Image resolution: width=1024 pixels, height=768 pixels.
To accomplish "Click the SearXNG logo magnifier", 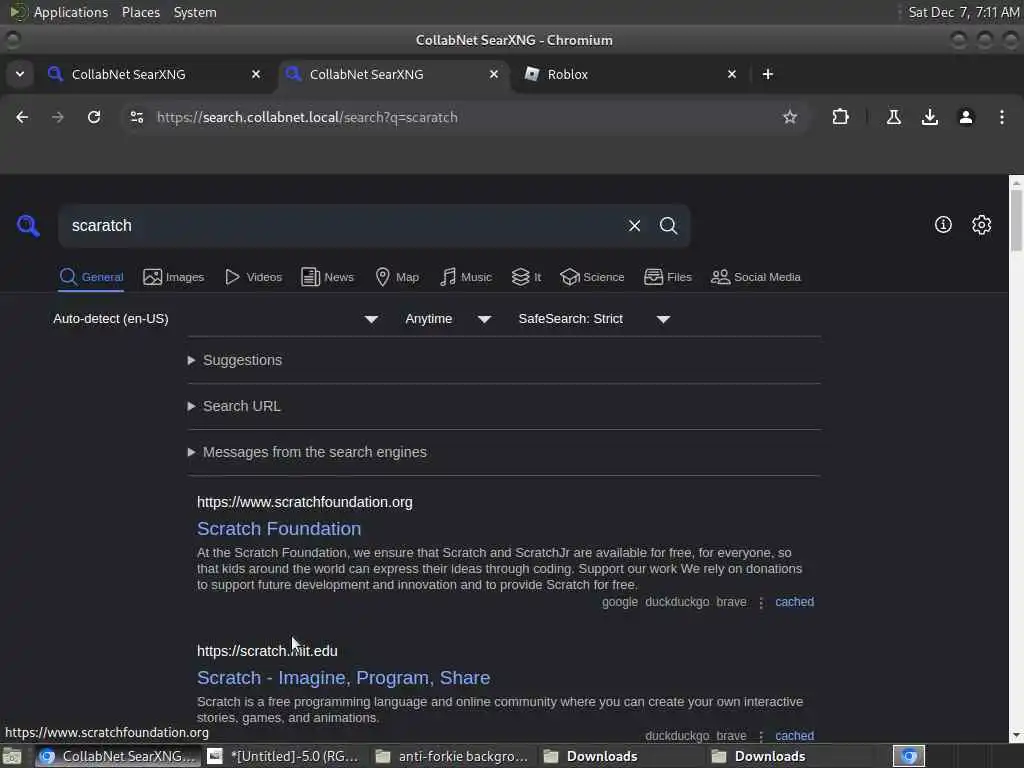I will [28, 226].
